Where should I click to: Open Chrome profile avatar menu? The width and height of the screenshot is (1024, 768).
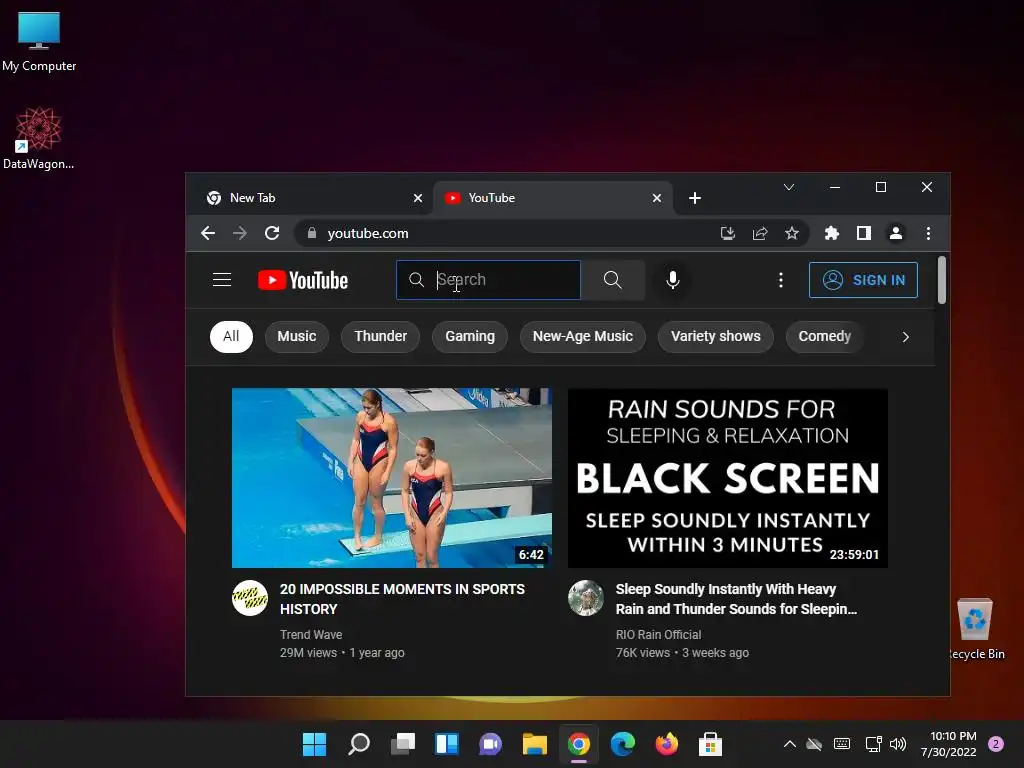coord(895,233)
